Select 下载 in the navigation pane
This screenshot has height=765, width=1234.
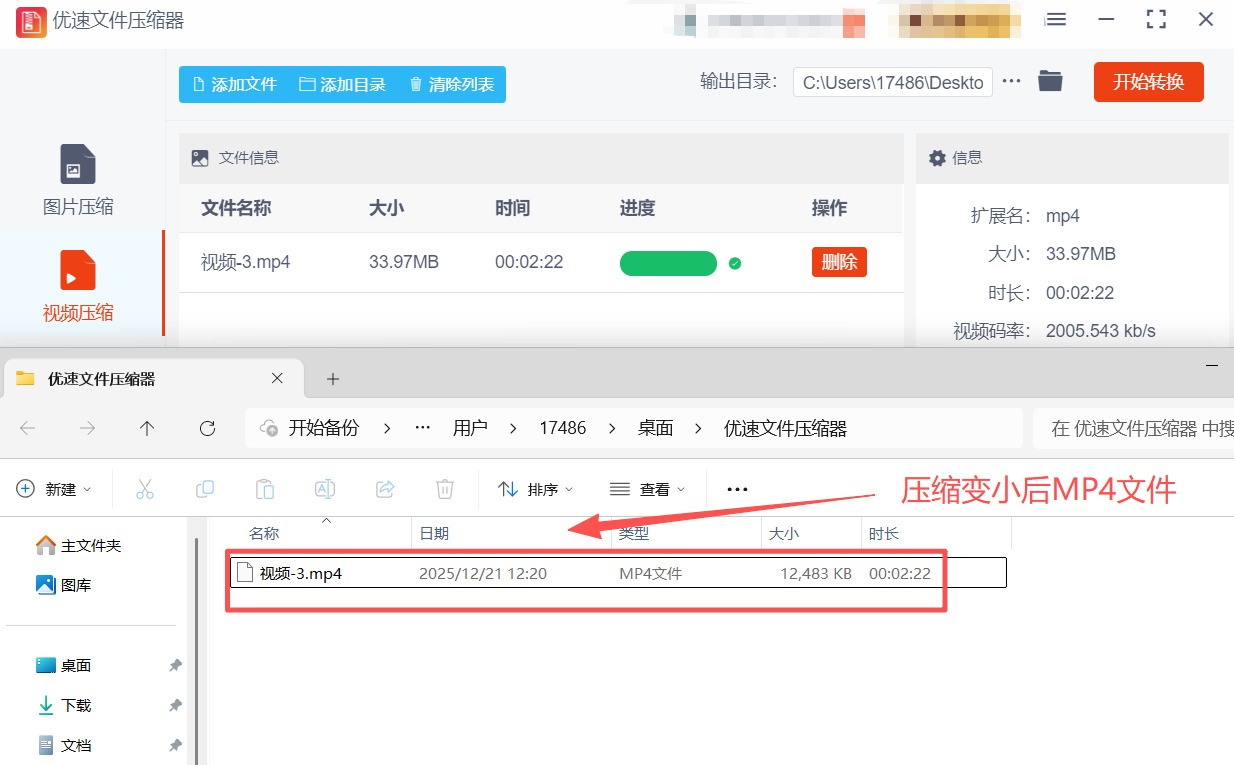[x=76, y=705]
